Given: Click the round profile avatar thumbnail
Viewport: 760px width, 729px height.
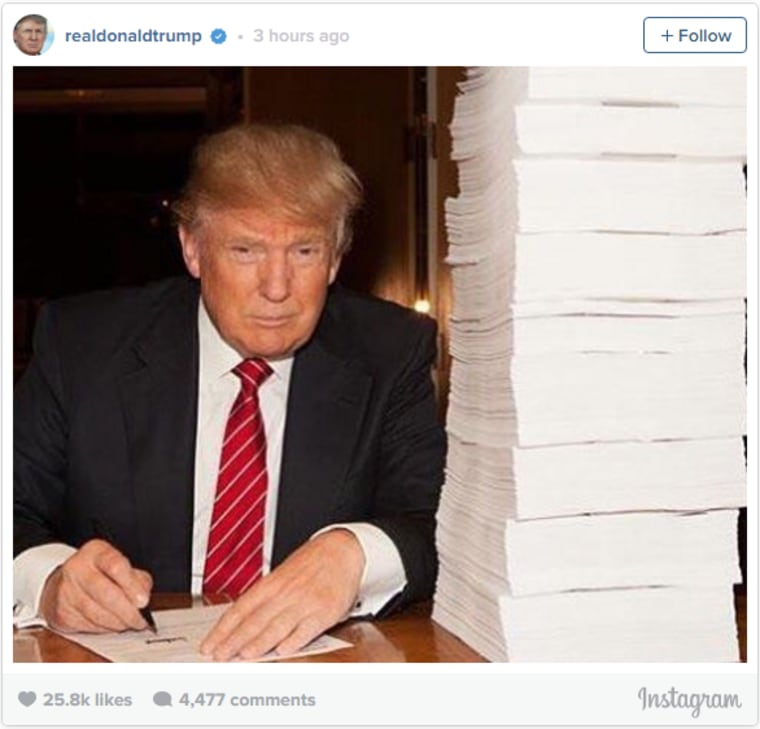Looking at the screenshot, I should click(33, 35).
